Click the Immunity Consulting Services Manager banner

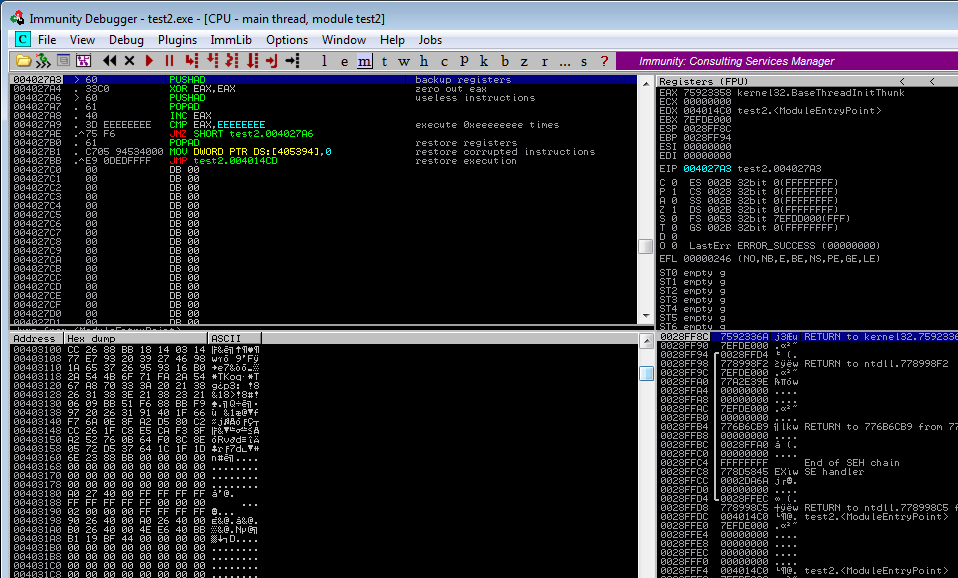[x=787, y=61]
